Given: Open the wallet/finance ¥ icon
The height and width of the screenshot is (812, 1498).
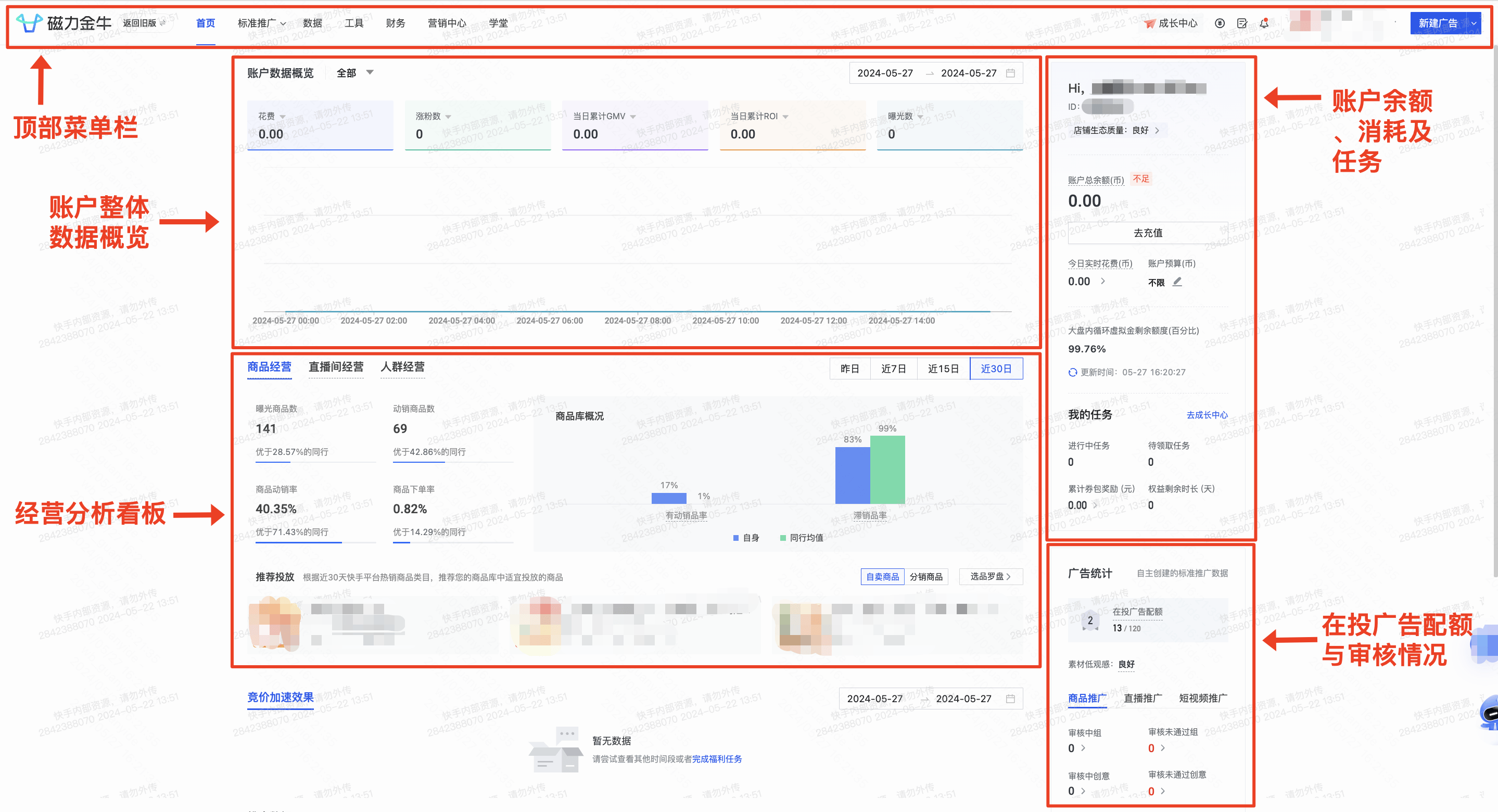Looking at the screenshot, I should tap(1220, 23).
